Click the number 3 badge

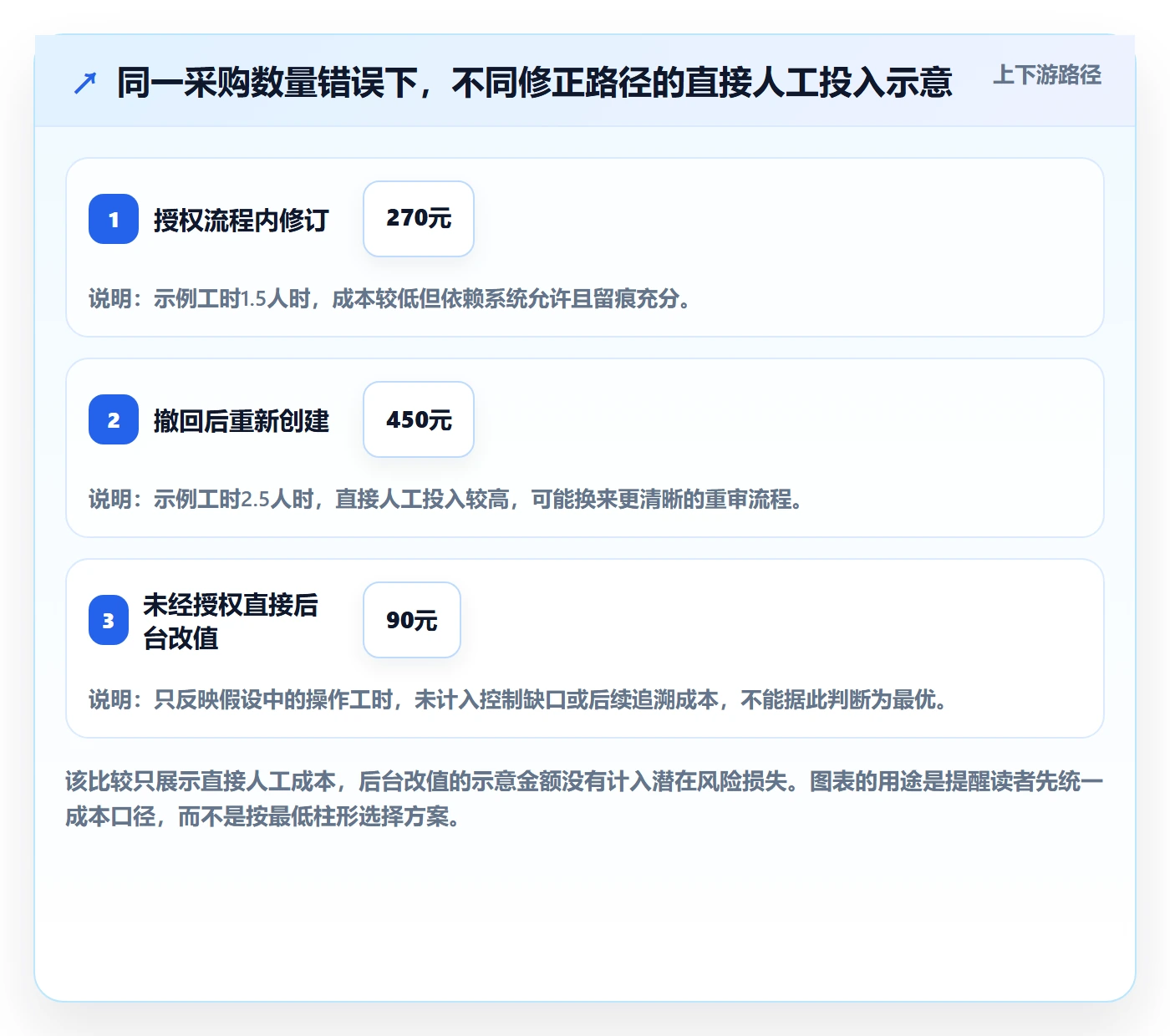click(x=109, y=620)
